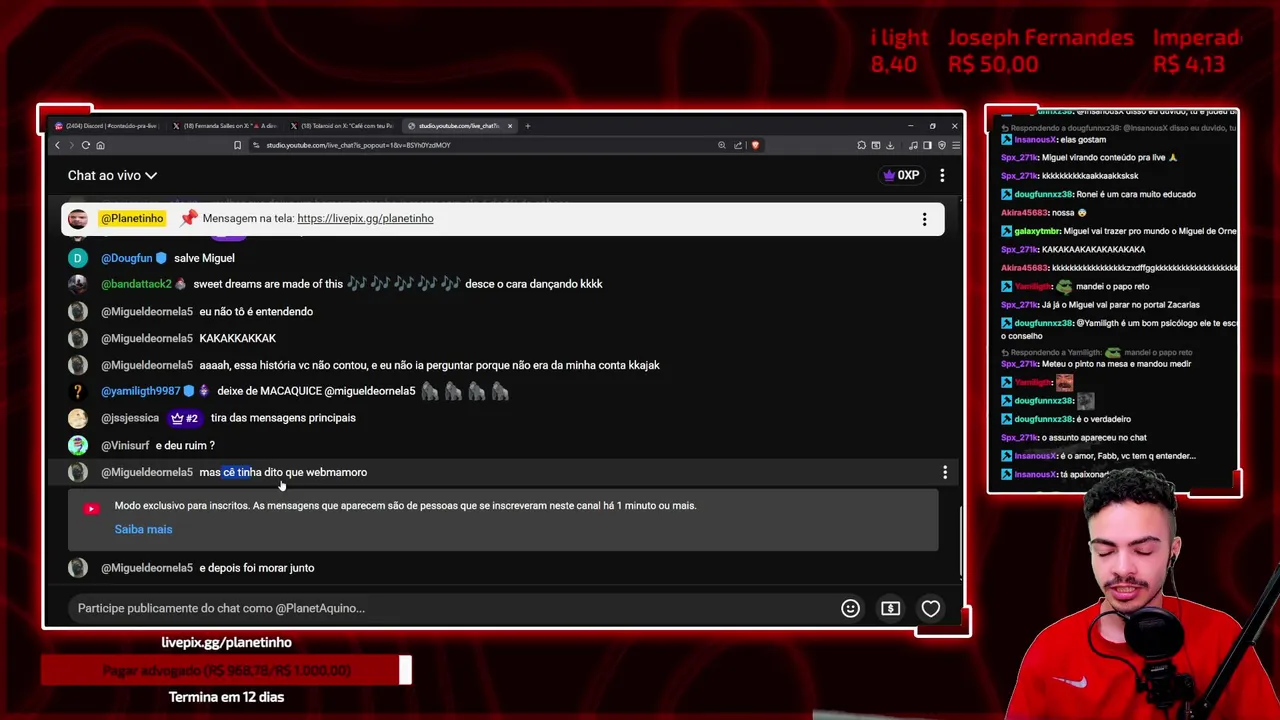1280x720 pixels.
Task: Click yamiligth9987's question mark avatar
Action: [x=78, y=391]
